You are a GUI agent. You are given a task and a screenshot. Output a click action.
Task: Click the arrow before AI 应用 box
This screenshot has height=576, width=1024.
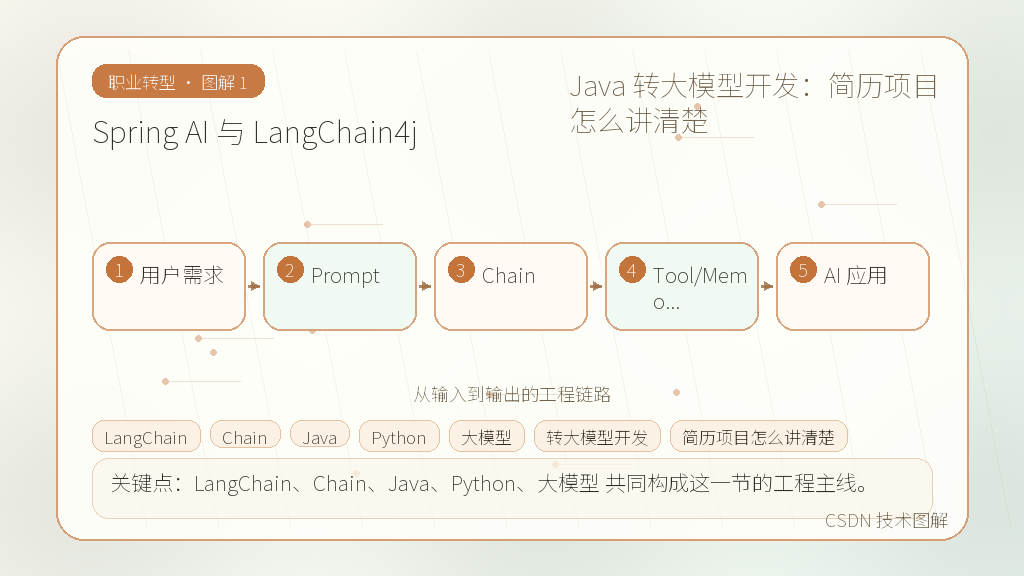[x=767, y=286]
